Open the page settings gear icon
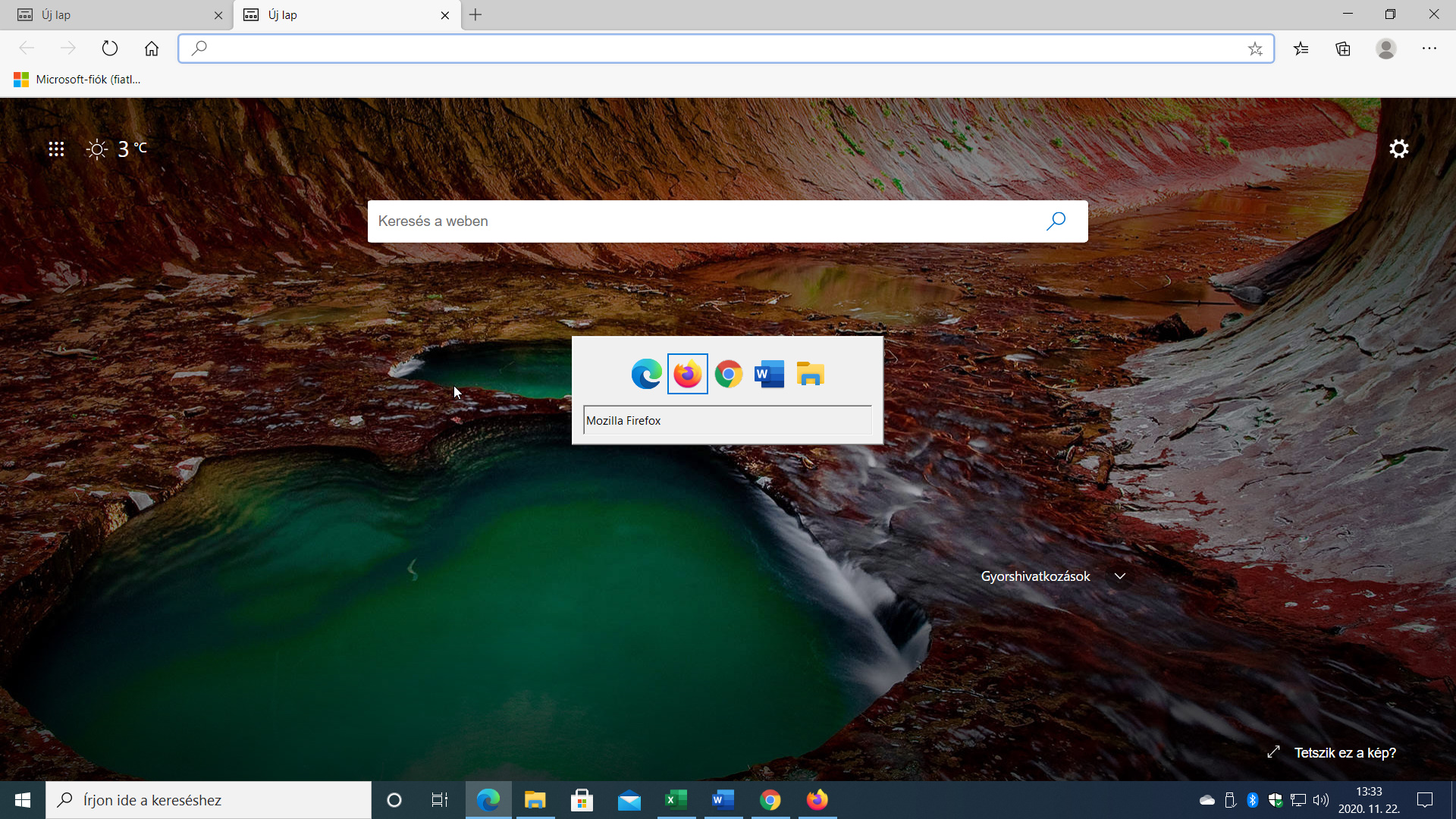The width and height of the screenshot is (1456, 819). pos(1398,149)
